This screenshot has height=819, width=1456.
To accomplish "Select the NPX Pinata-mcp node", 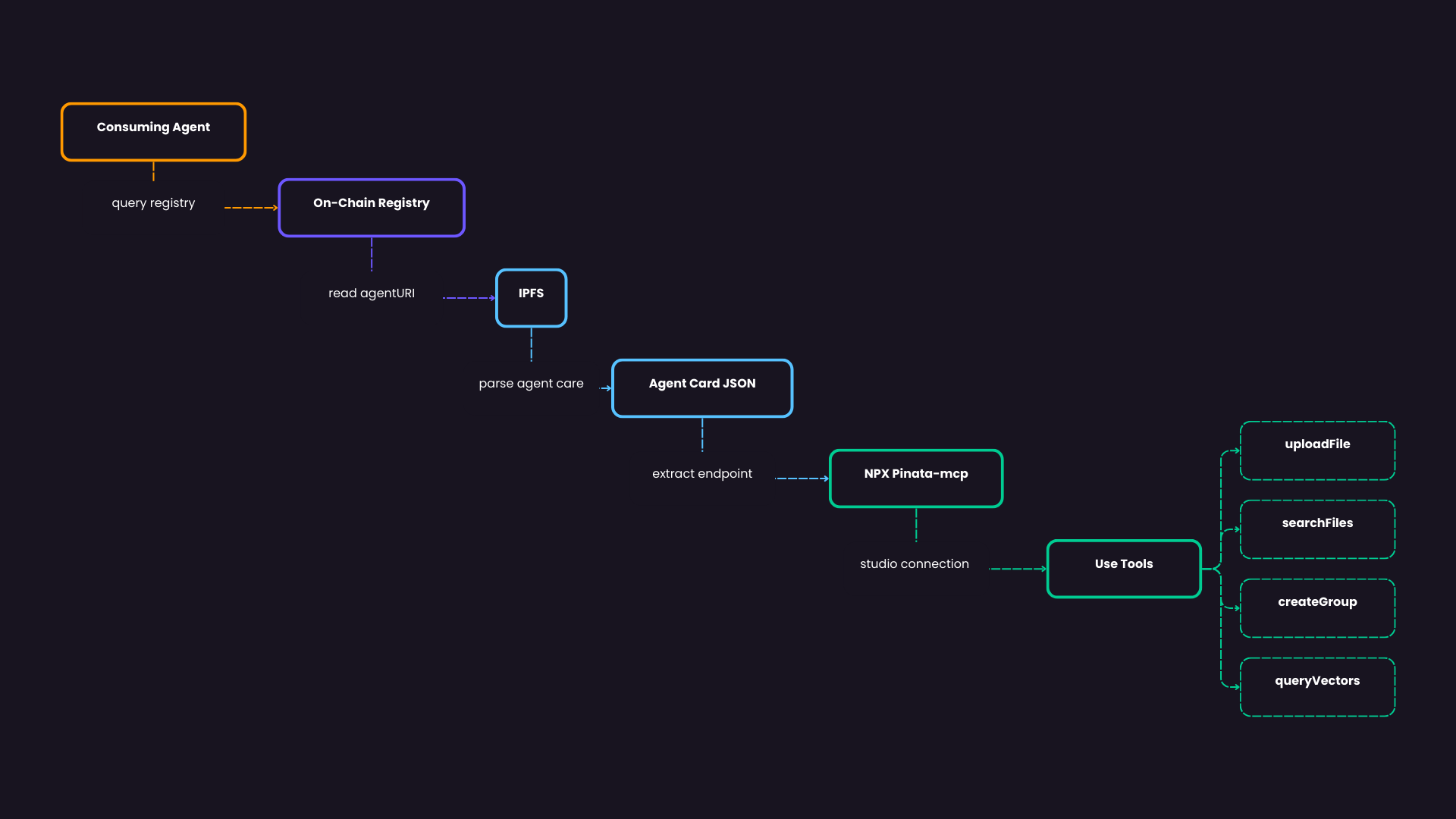I will (x=915, y=478).
